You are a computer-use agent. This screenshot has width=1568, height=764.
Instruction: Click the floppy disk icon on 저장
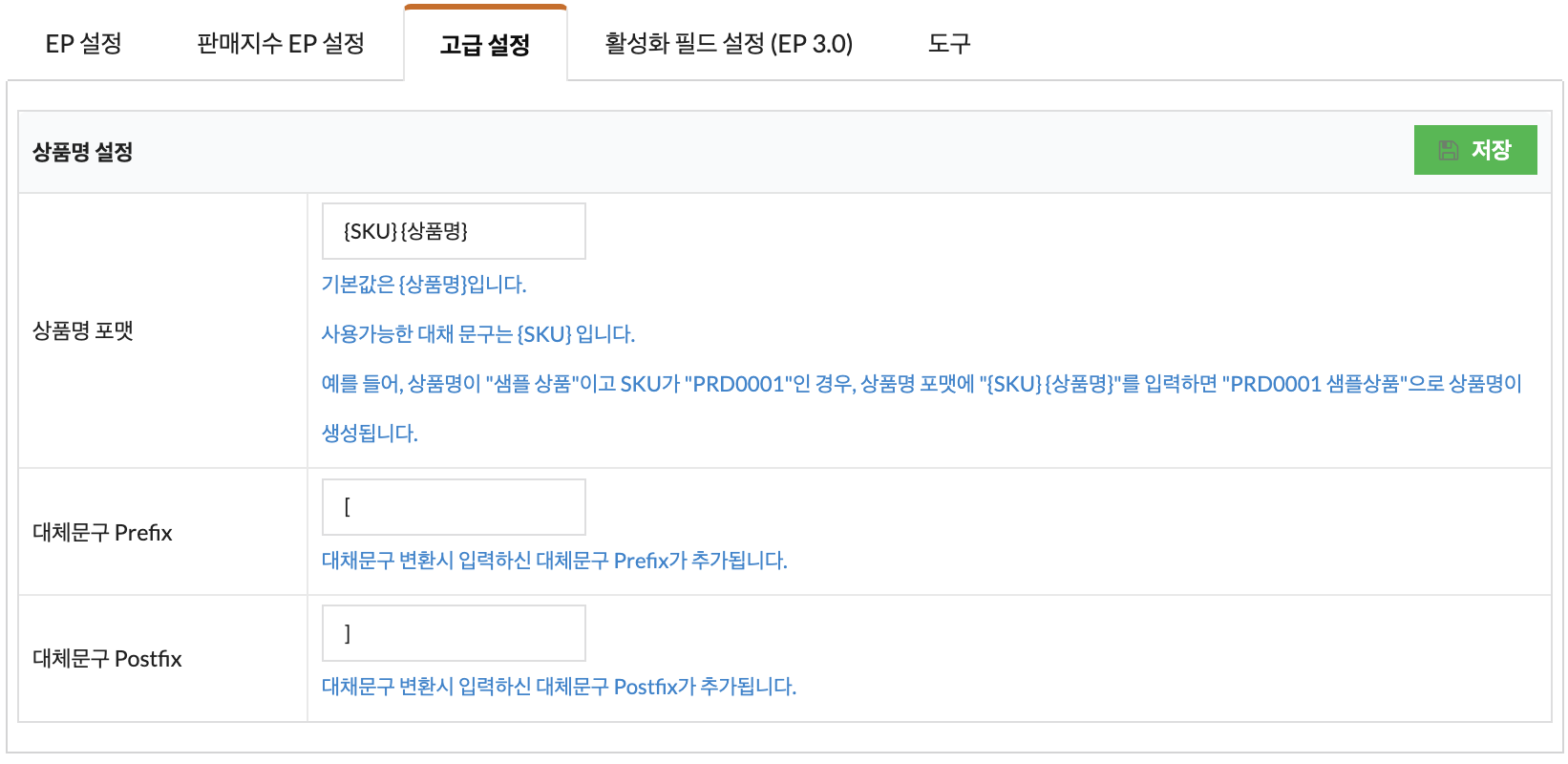tap(1449, 150)
